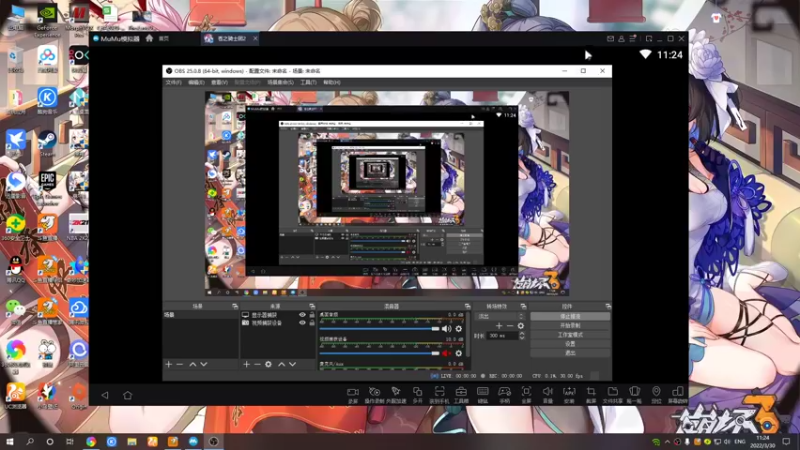800x450 pixels.
Task: Click OBS Exit (退出) button
Action: 570,353
